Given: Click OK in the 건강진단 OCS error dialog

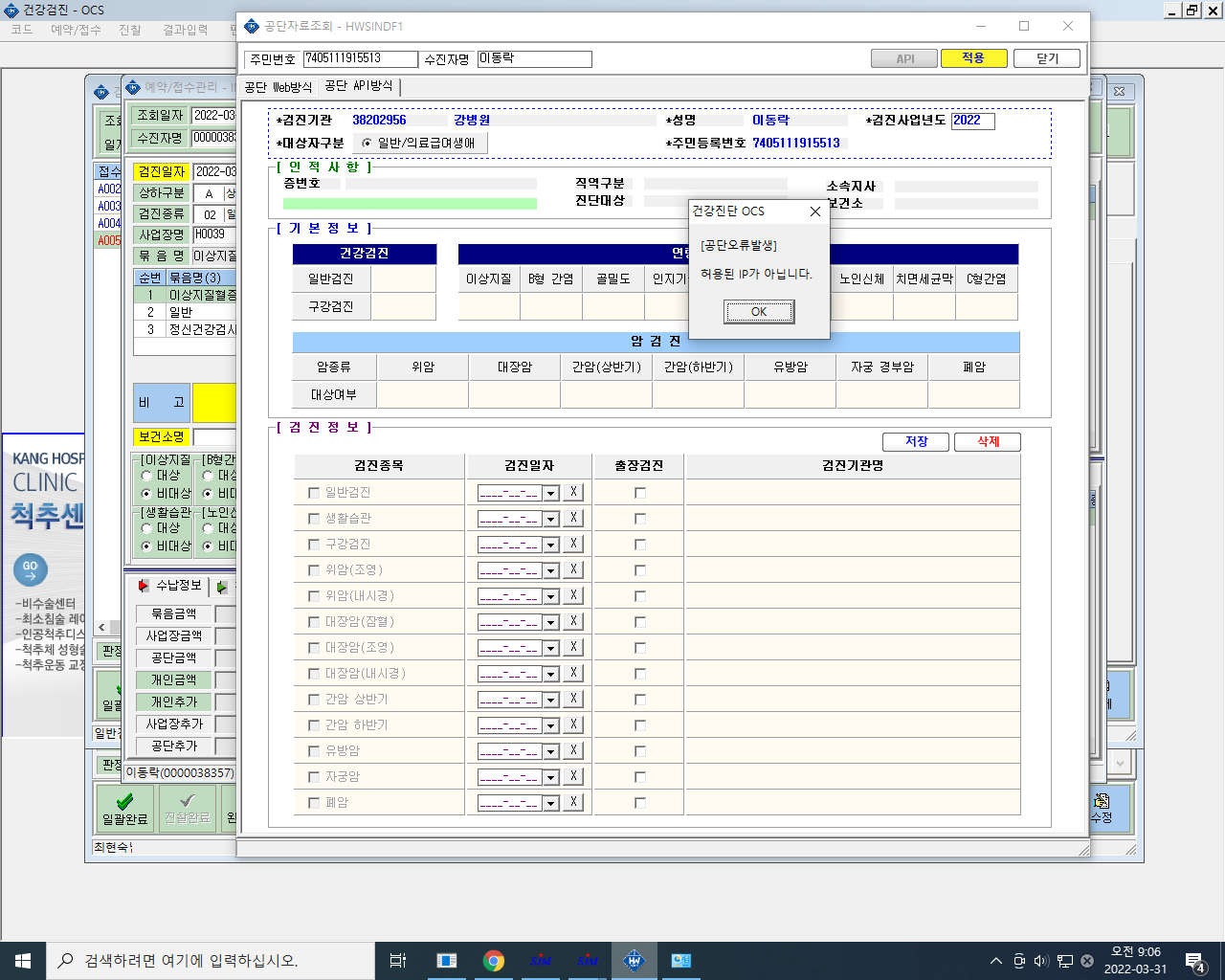Looking at the screenshot, I should point(758,312).
